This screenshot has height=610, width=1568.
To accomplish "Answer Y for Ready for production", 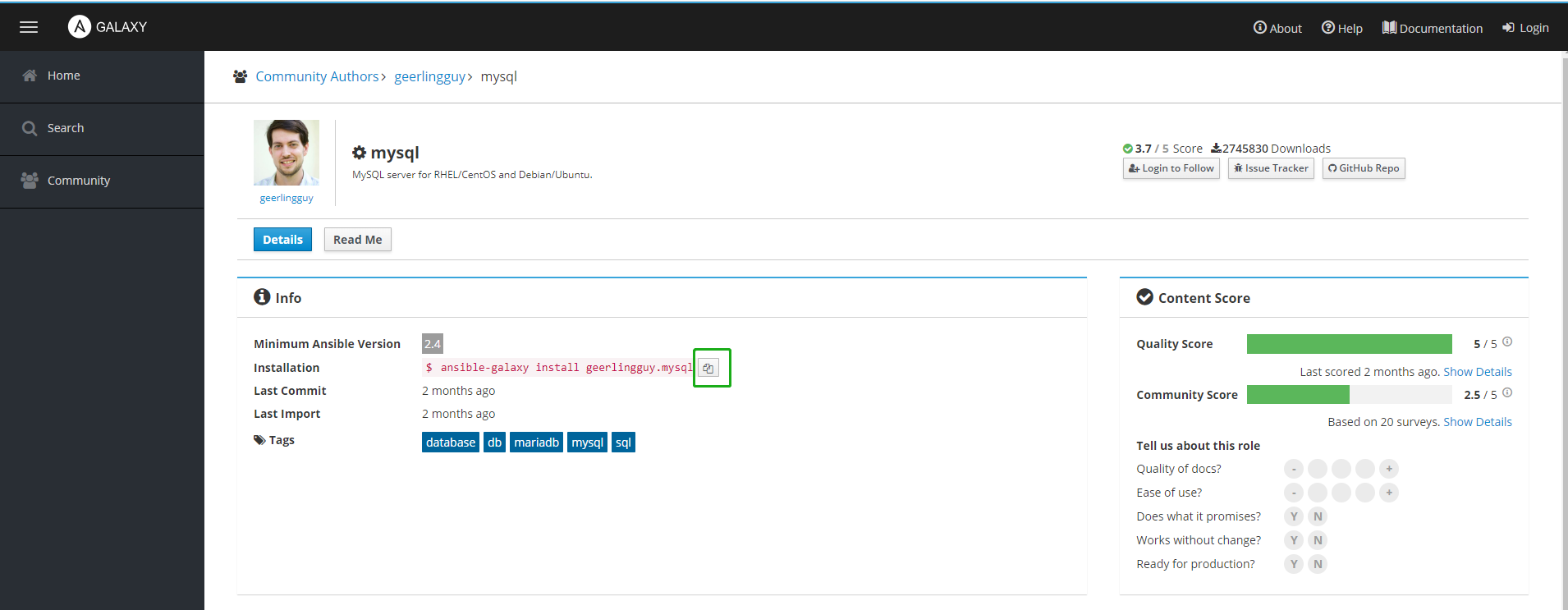I will tap(1294, 564).
